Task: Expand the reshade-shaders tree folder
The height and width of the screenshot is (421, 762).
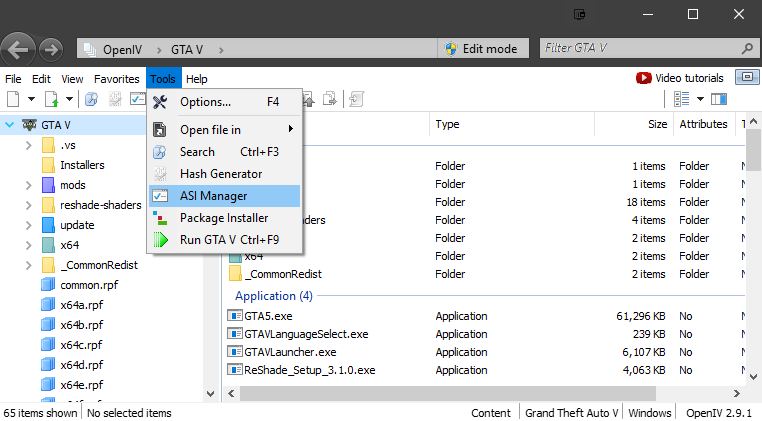Action: click(x=28, y=205)
